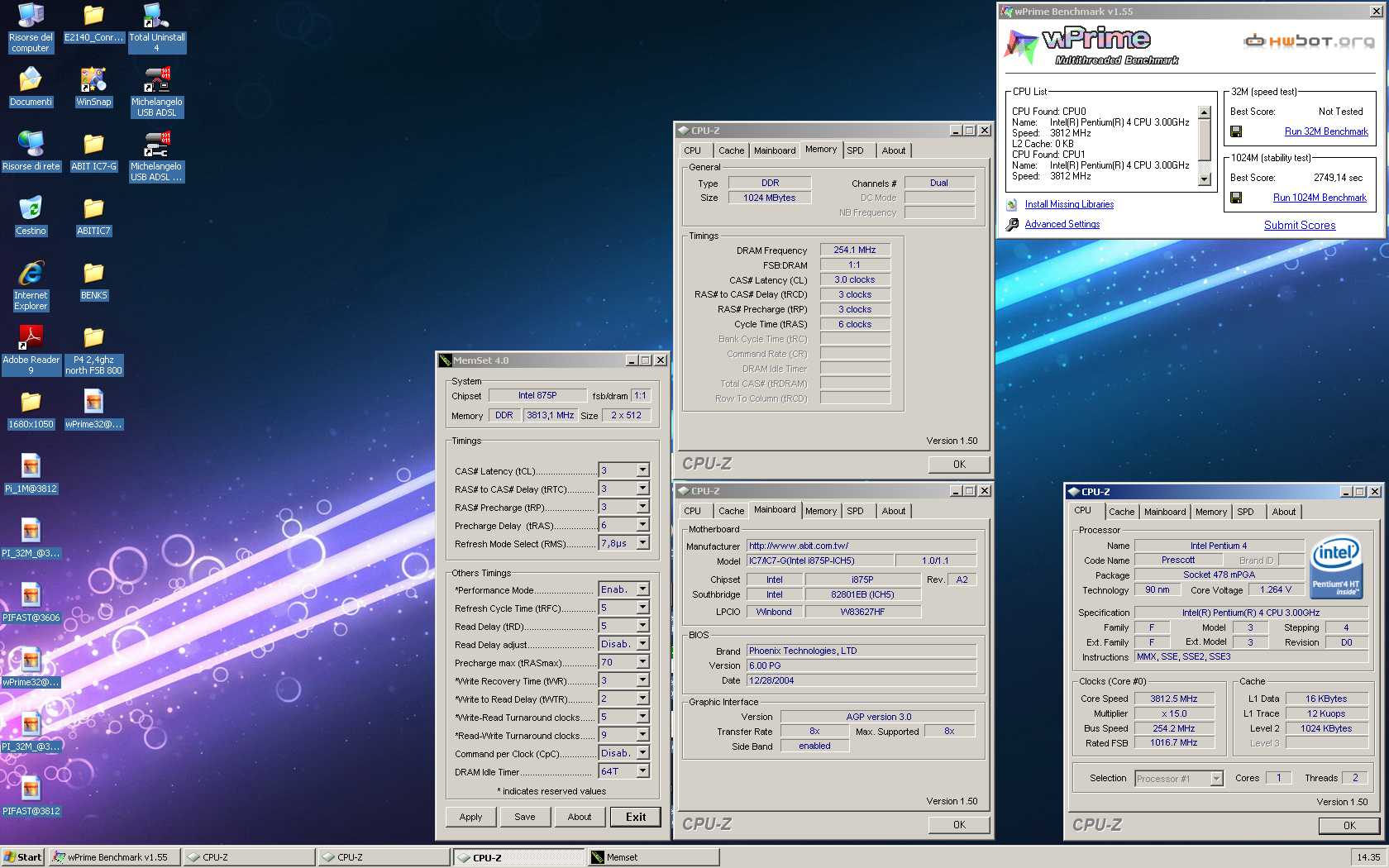The height and width of the screenshot is (868, 1389).
Task: Click the Intel 875P chipset field in MemSet
Action: point(537,395)
